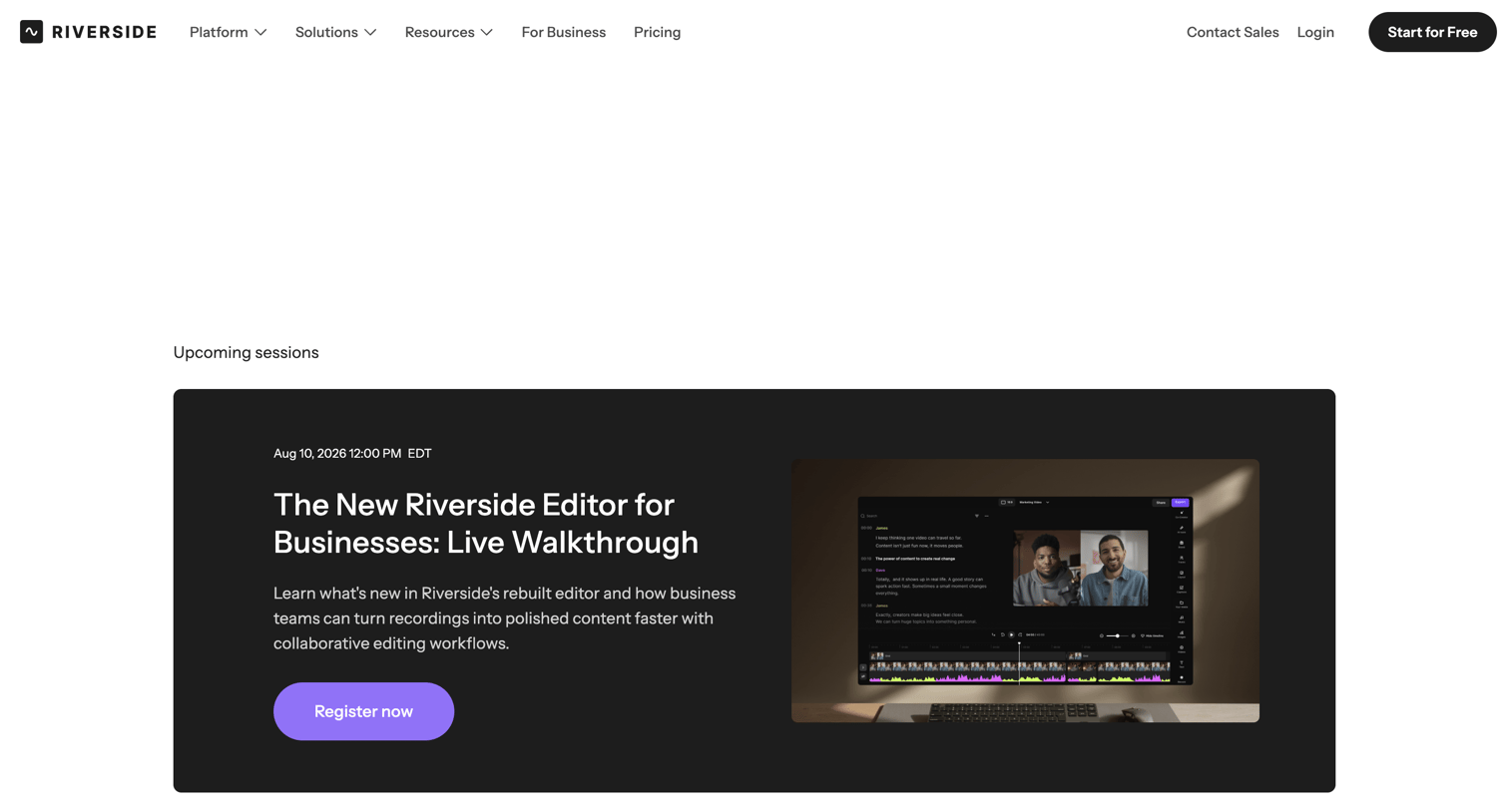Click Start for Free button
This screenshot has height=812, width=1509.
[1432, 32]
